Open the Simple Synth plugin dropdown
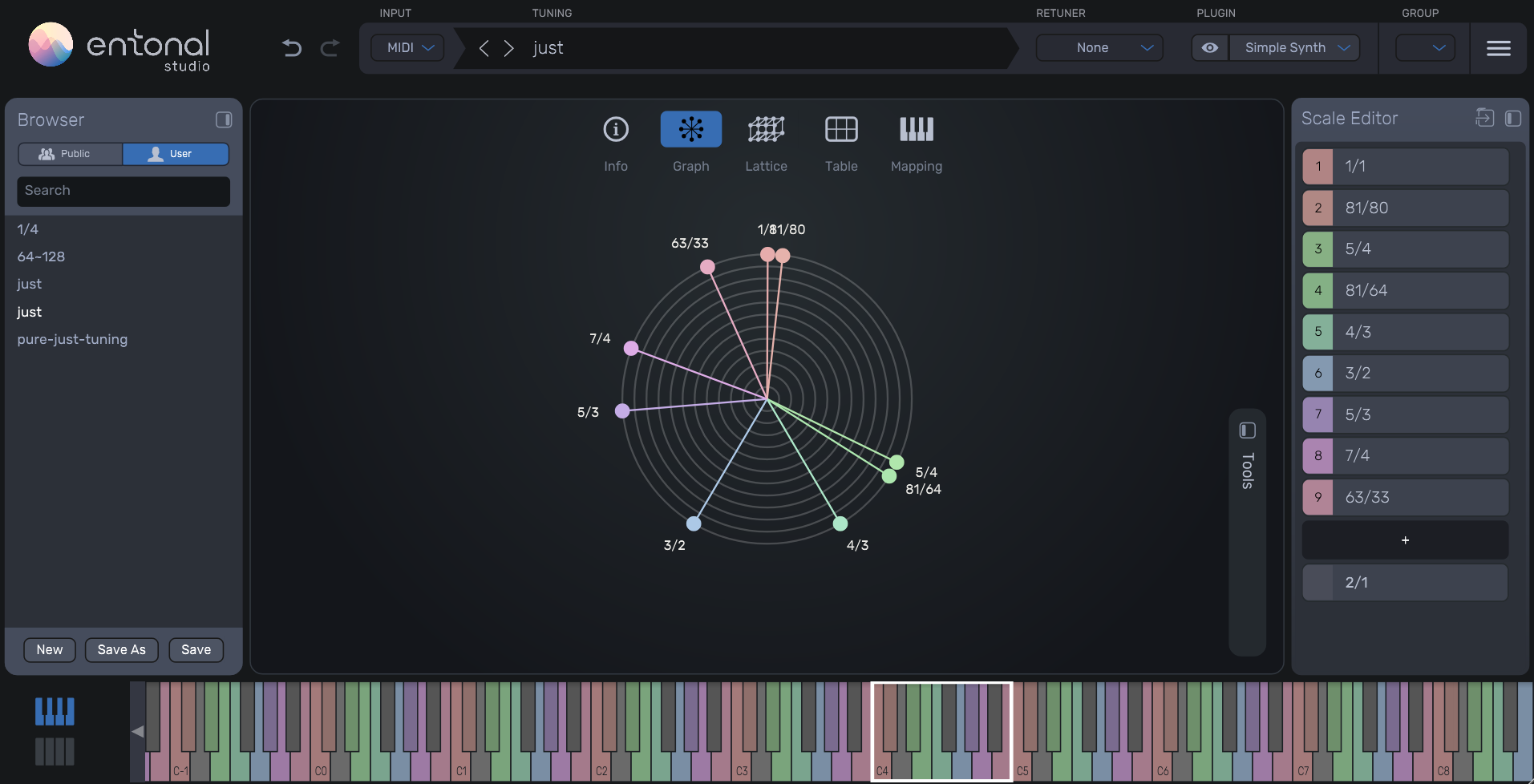 (x=1293, y=47)
